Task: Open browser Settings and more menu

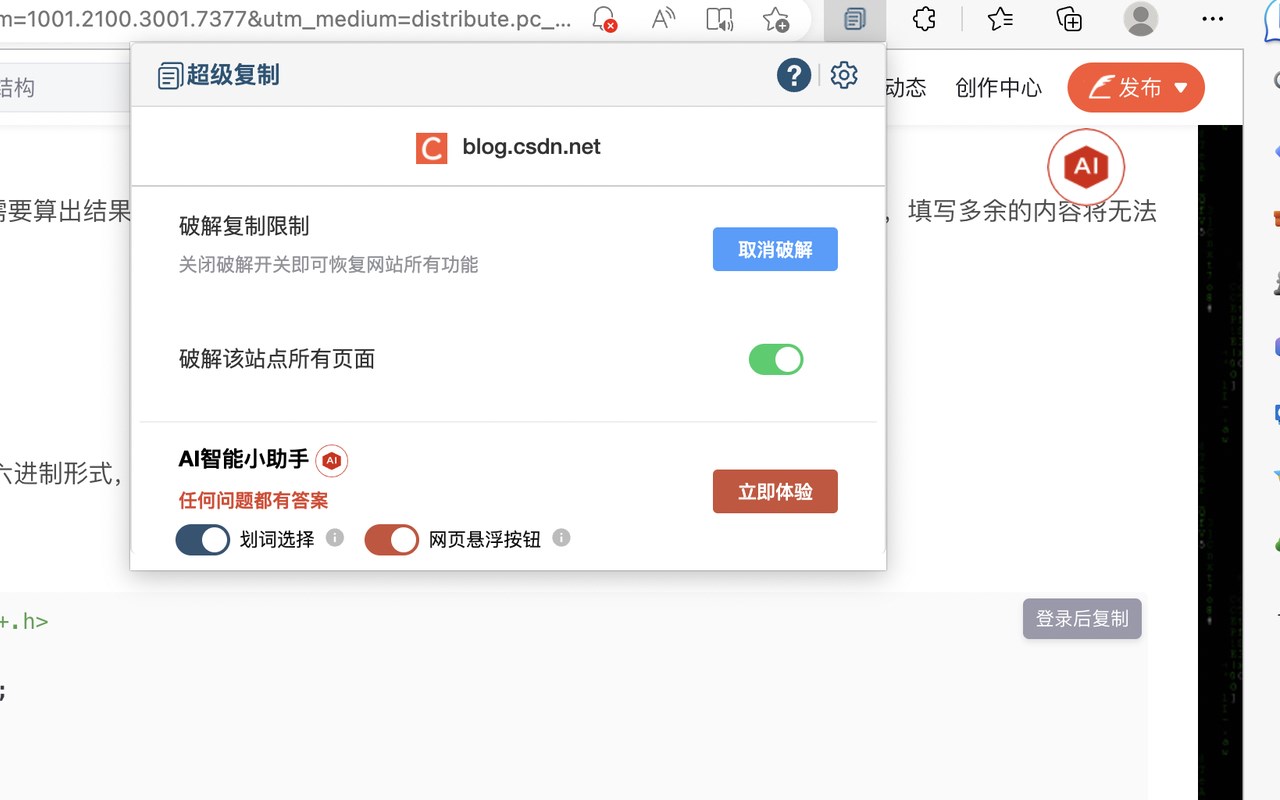Action: [1212, 19]
